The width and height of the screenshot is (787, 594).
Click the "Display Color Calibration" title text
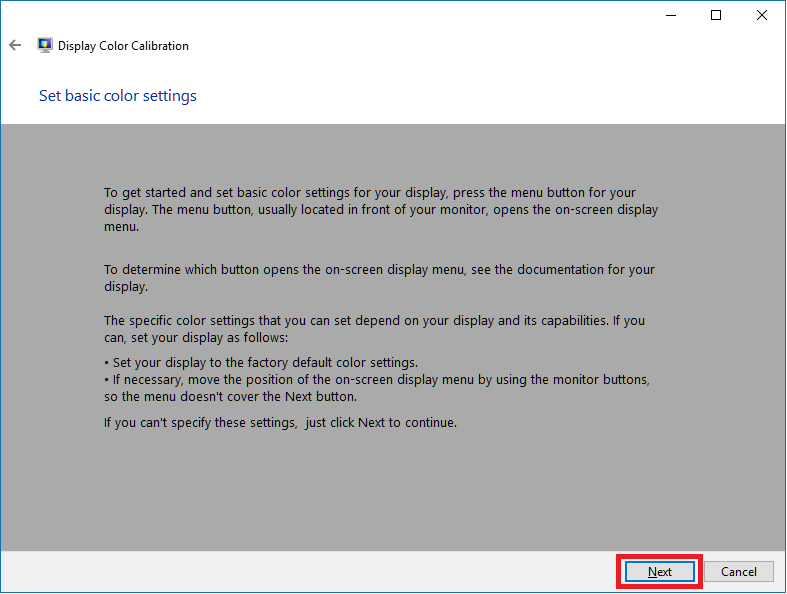click(123, 46)
